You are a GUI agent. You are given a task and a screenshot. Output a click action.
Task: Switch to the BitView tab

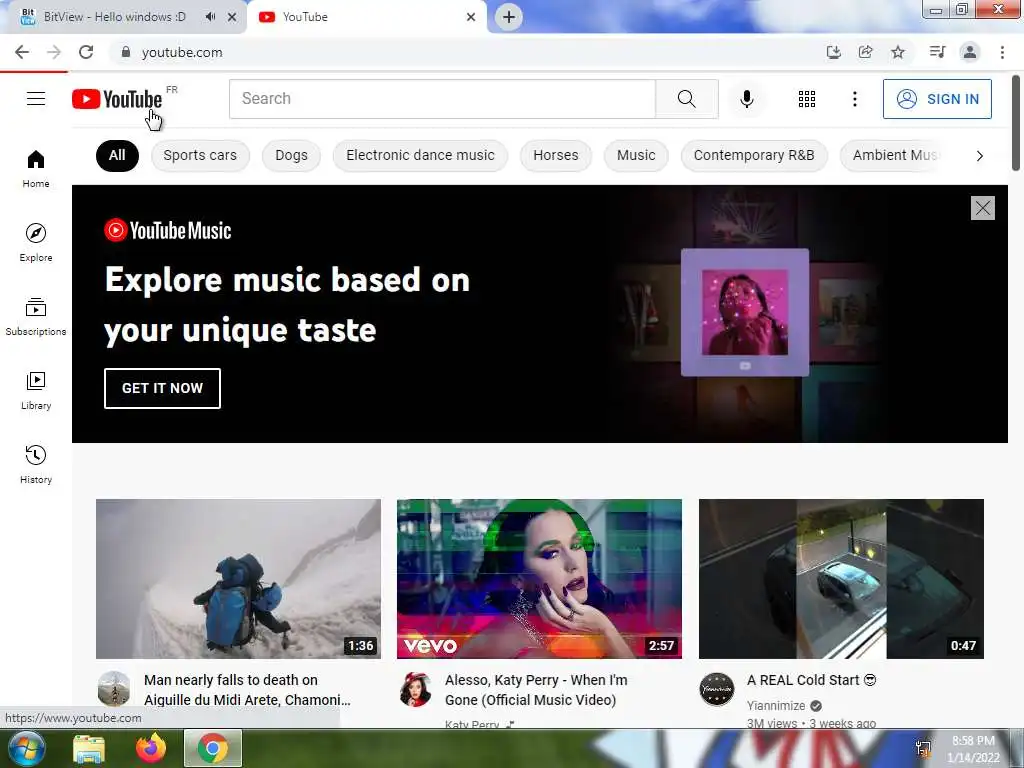point(114,17)
